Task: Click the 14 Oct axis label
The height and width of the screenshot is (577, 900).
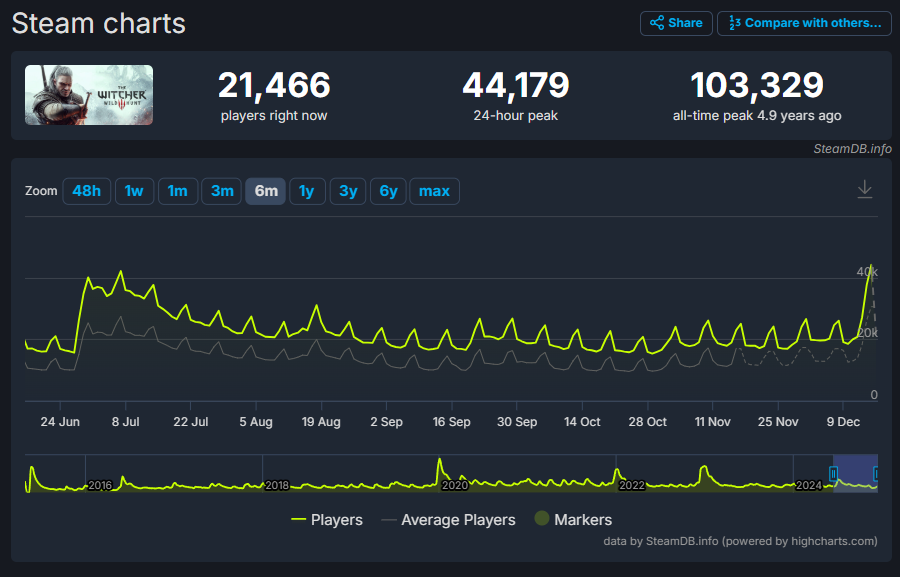Action: (582, 422)
